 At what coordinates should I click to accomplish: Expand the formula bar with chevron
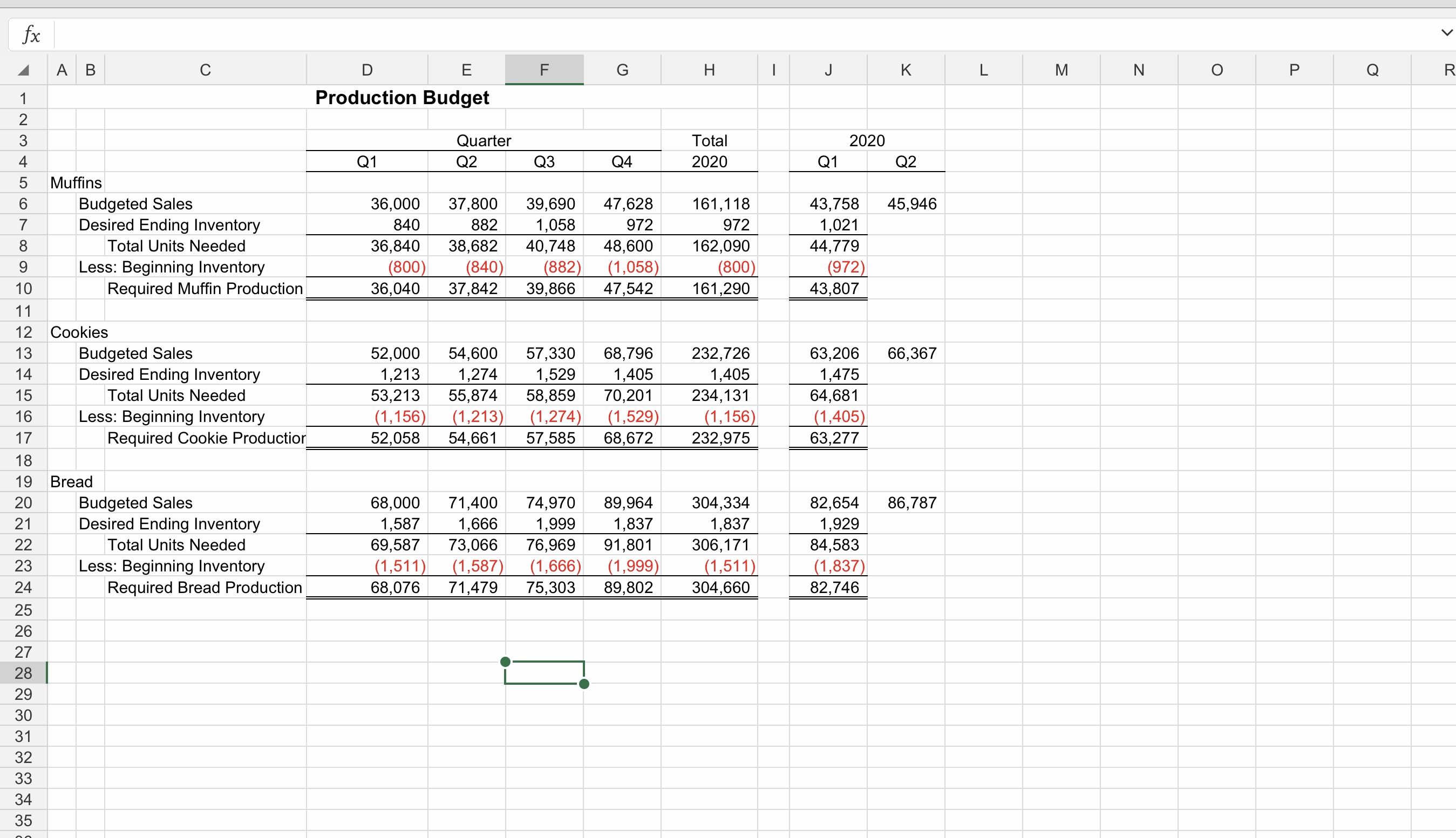[x=1446, y=33]
